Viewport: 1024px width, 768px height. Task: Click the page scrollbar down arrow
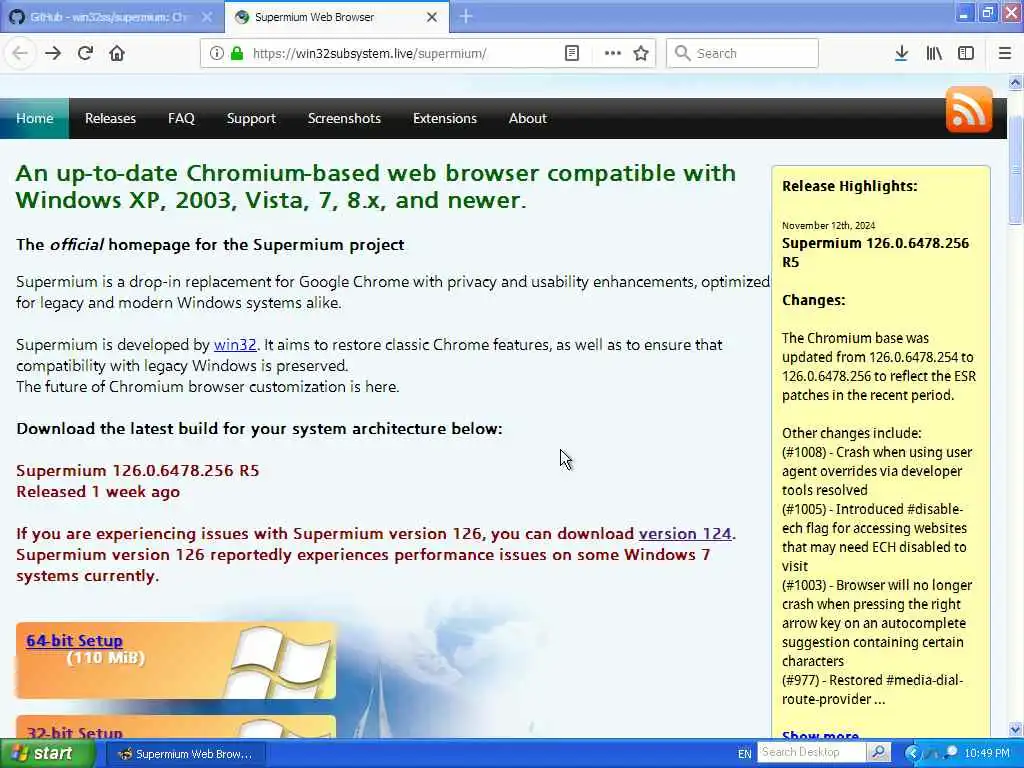coord(1015,729)
